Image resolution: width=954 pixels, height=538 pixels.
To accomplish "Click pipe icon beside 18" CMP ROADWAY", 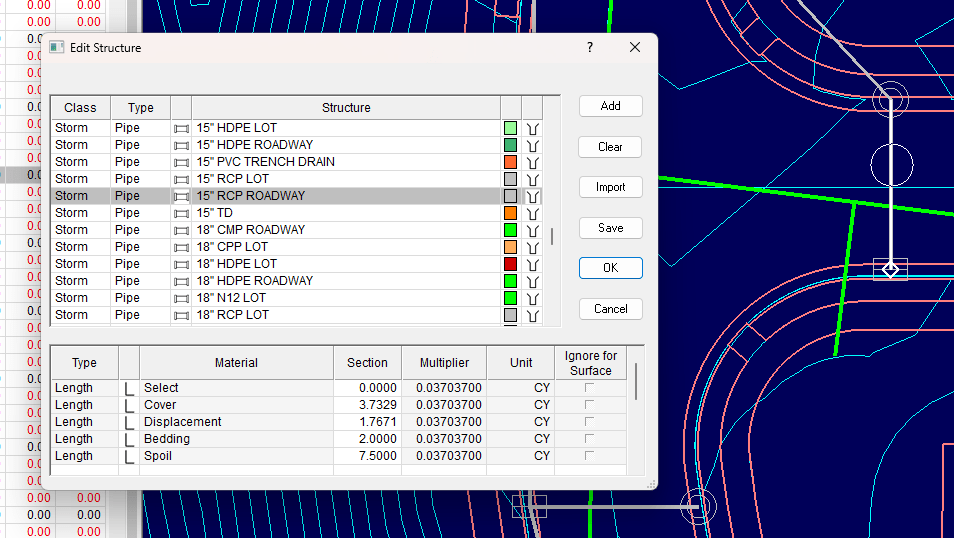I will 181,230.
